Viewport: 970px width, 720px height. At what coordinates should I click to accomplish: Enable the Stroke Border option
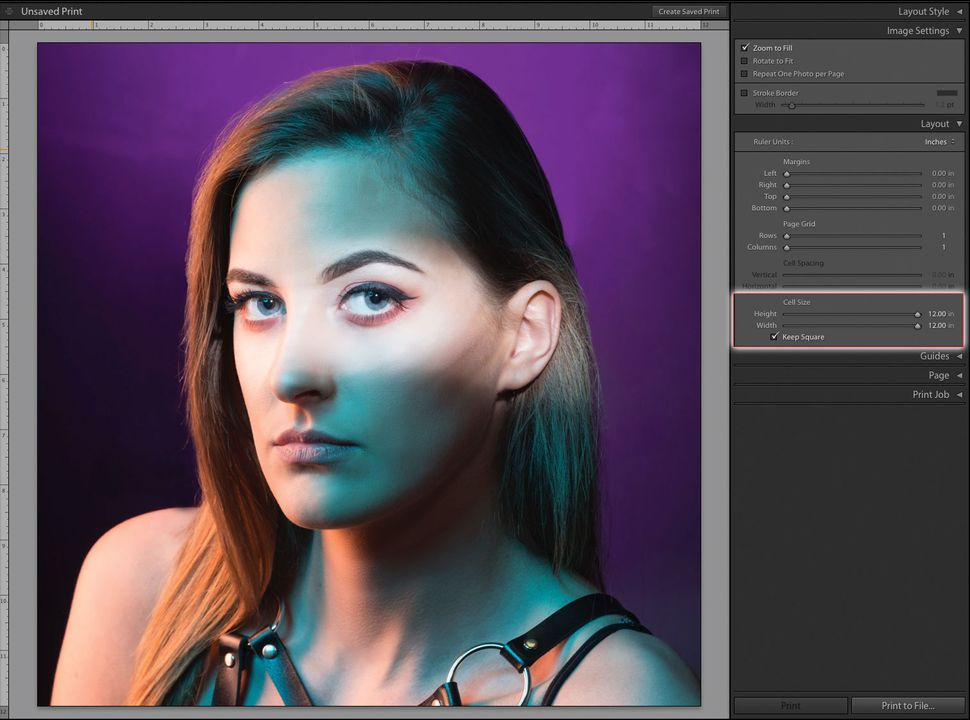(x=744, y=92)
